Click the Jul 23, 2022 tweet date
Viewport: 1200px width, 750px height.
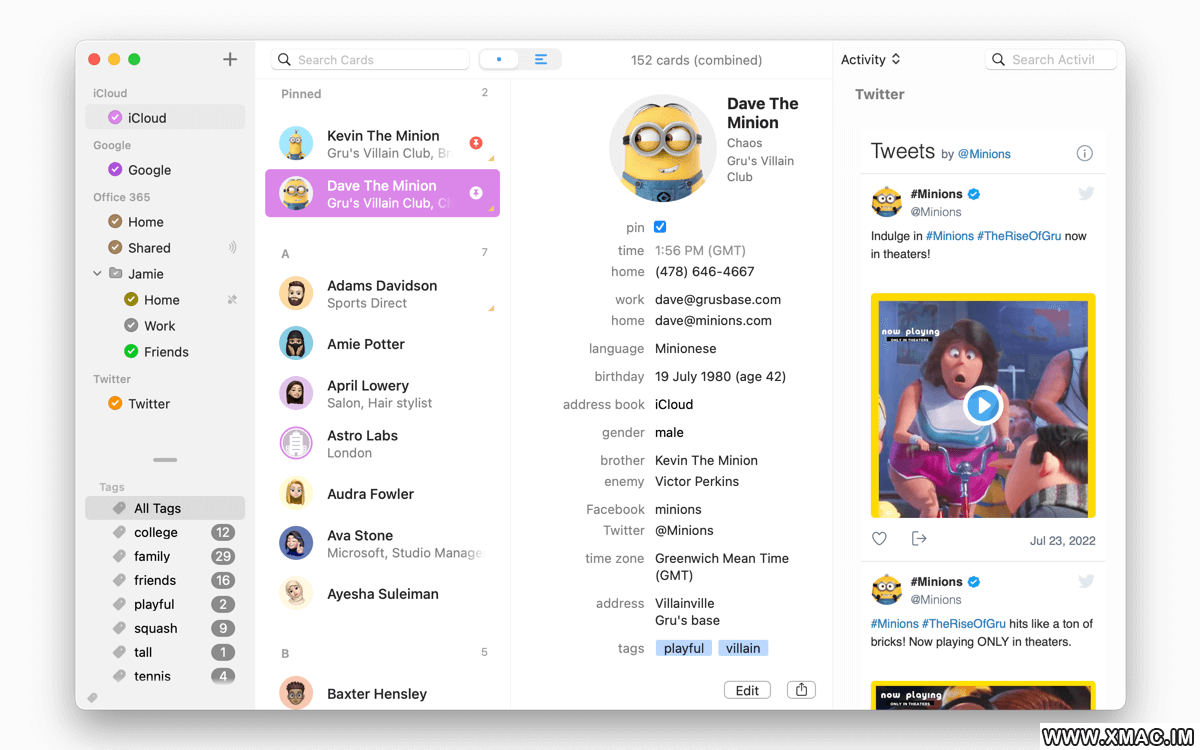coord(1062,540)
